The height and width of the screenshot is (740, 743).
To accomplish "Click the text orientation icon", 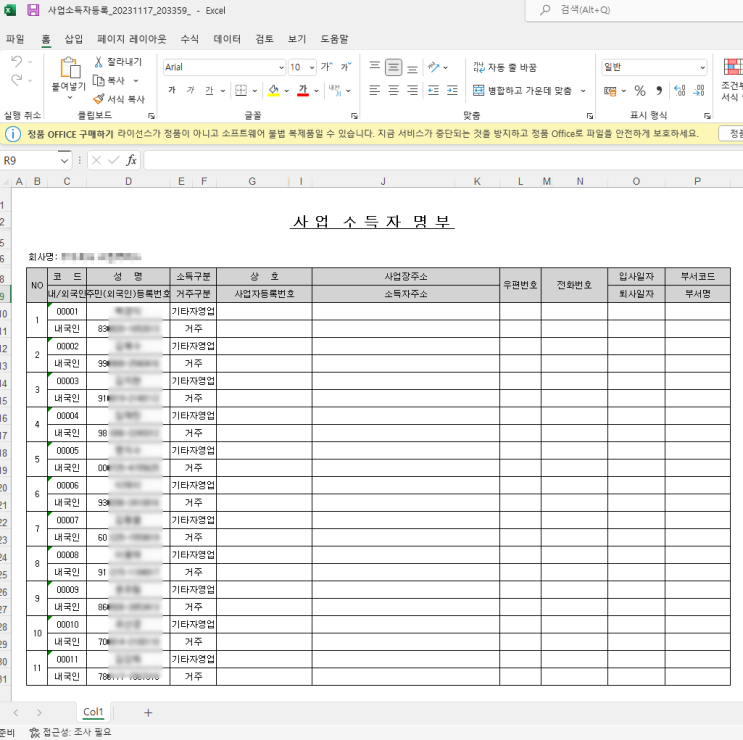I will (433, 67).
